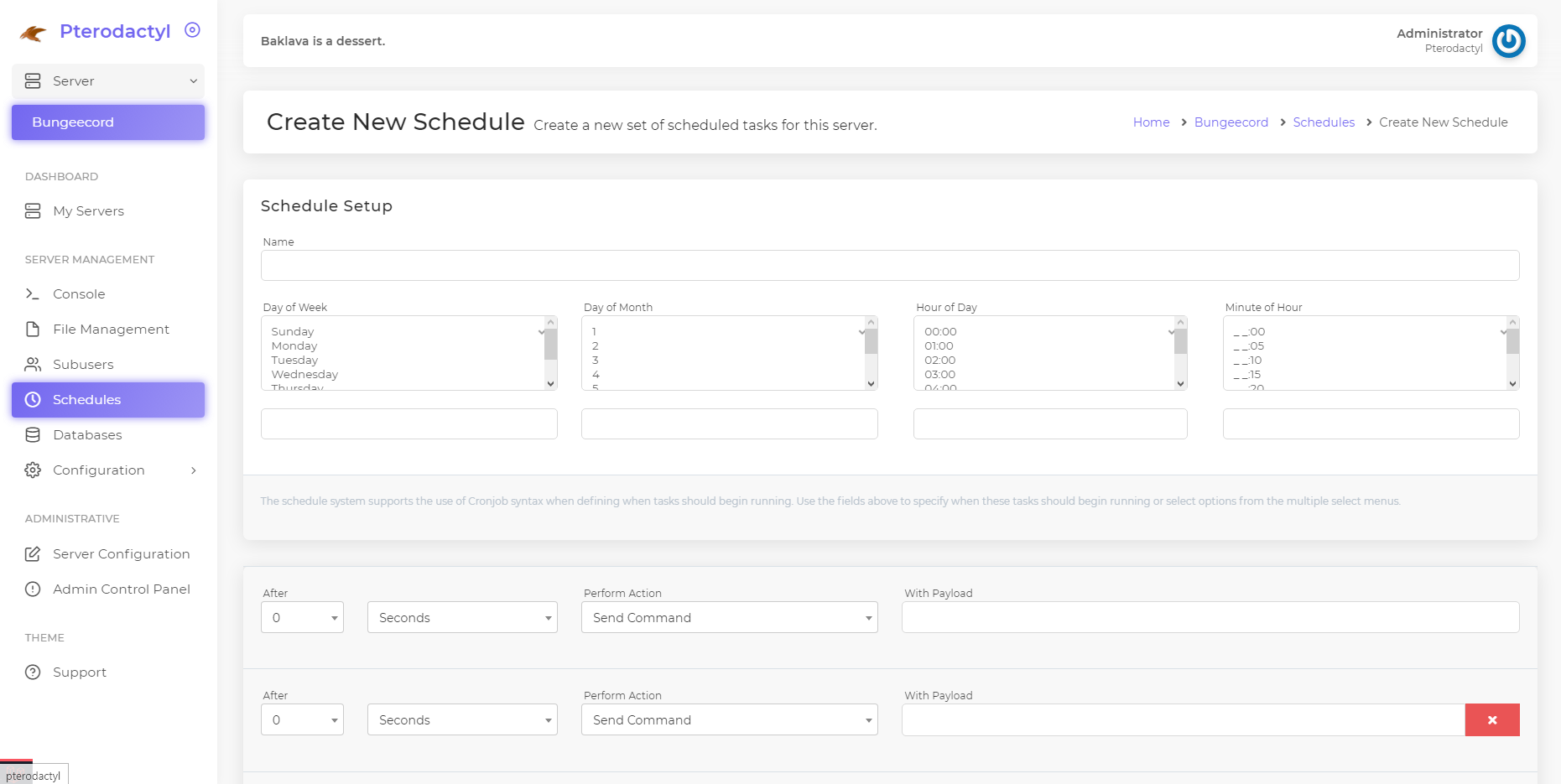Click the schedule Name input field

pos(889,266)
